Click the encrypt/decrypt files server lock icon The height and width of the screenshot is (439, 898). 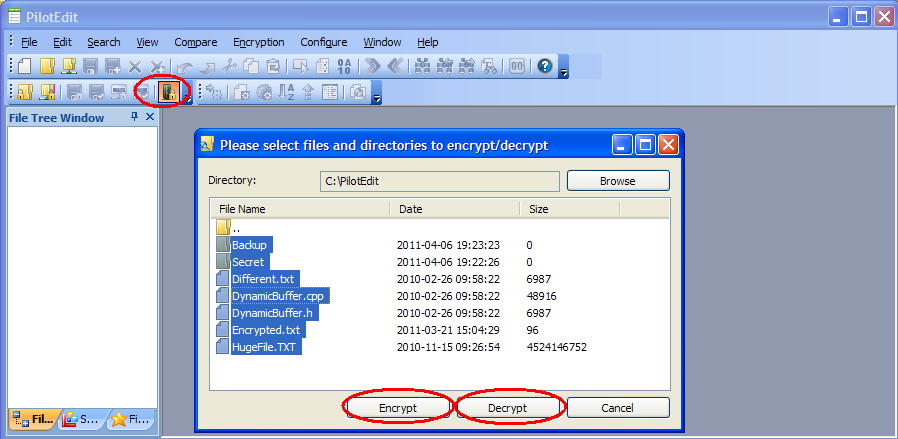pyautogui.click(x=169, y=92)
